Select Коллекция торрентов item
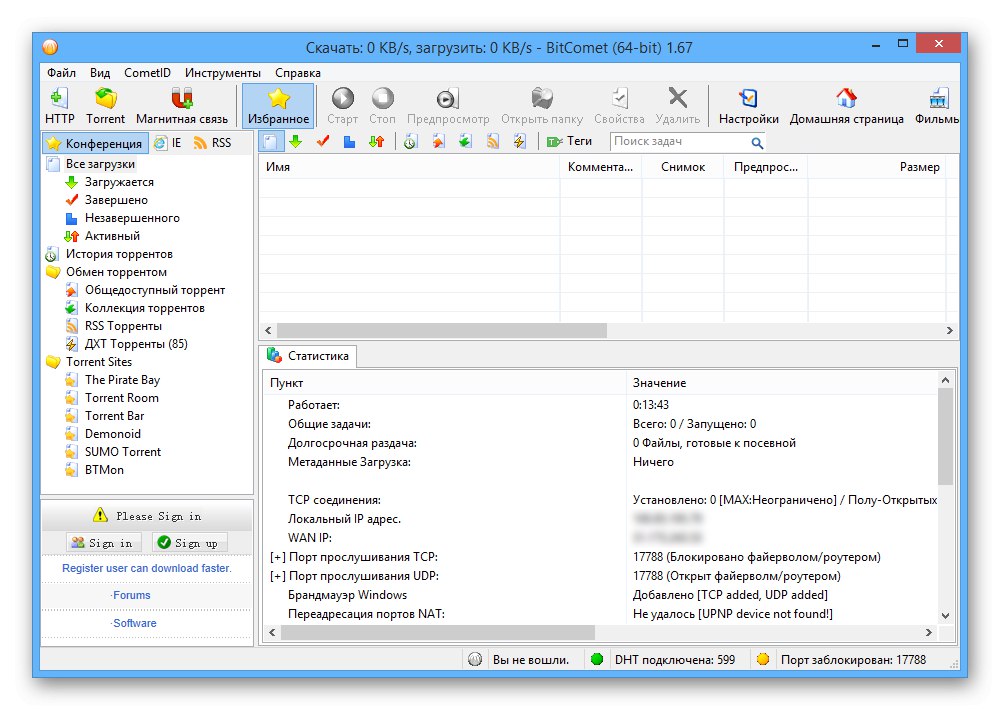The image size is (1000, 710). point(145,308)
